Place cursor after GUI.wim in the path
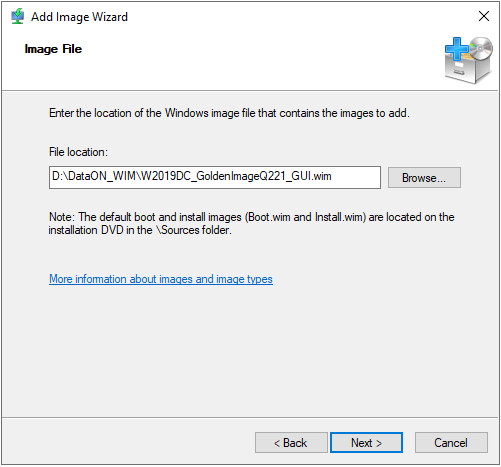 coord(332,176)
